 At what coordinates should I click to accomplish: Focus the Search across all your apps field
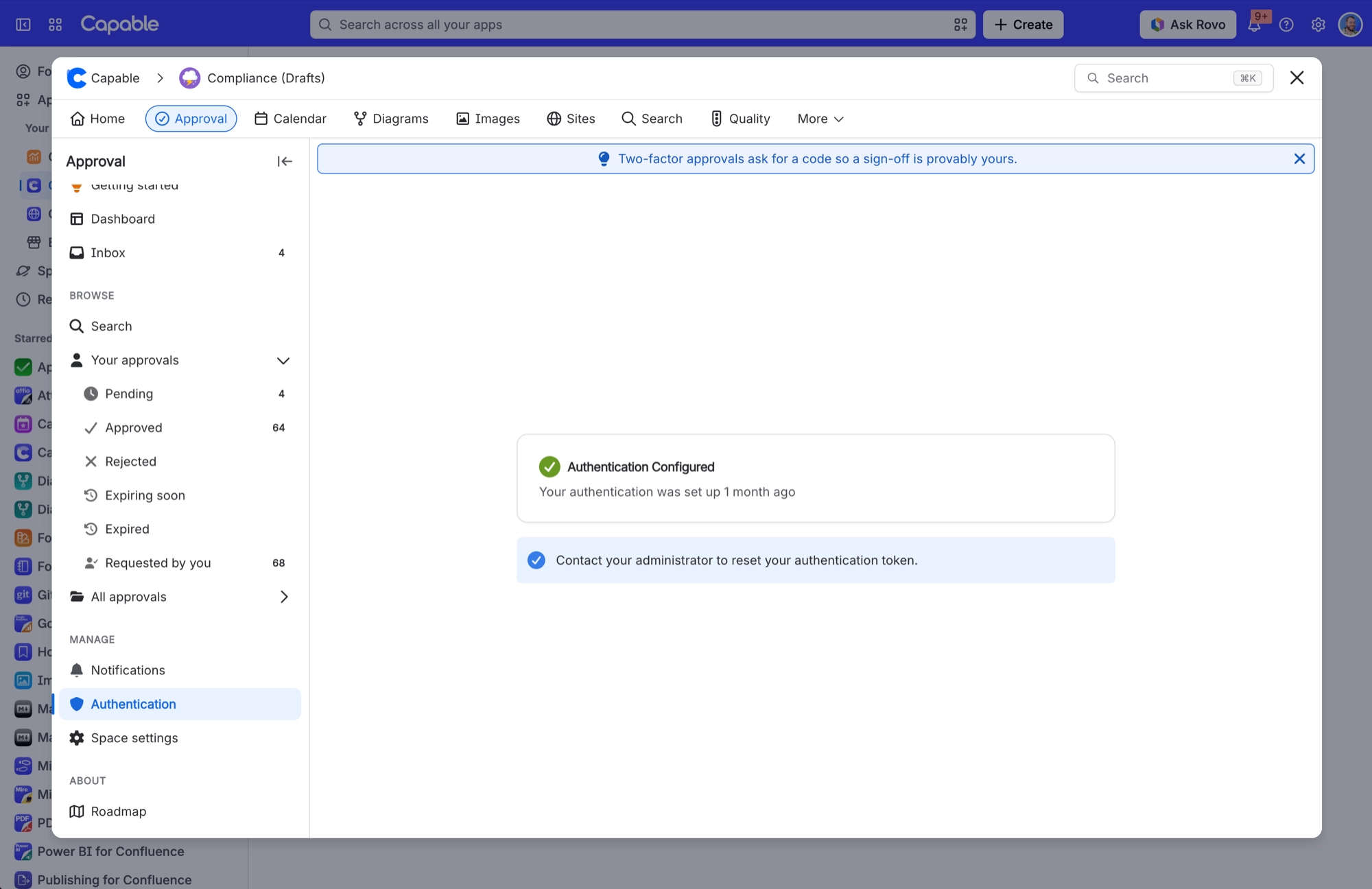[x=643, y=25]
